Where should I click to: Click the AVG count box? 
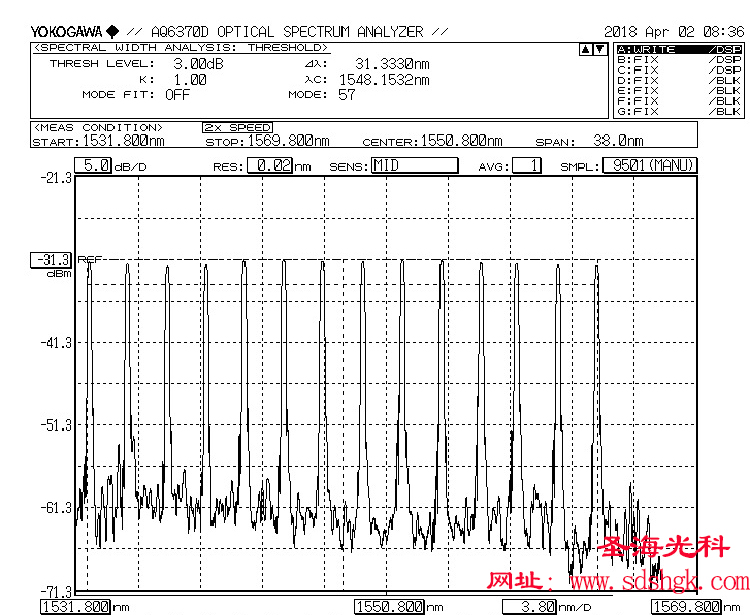coord(527,166)
